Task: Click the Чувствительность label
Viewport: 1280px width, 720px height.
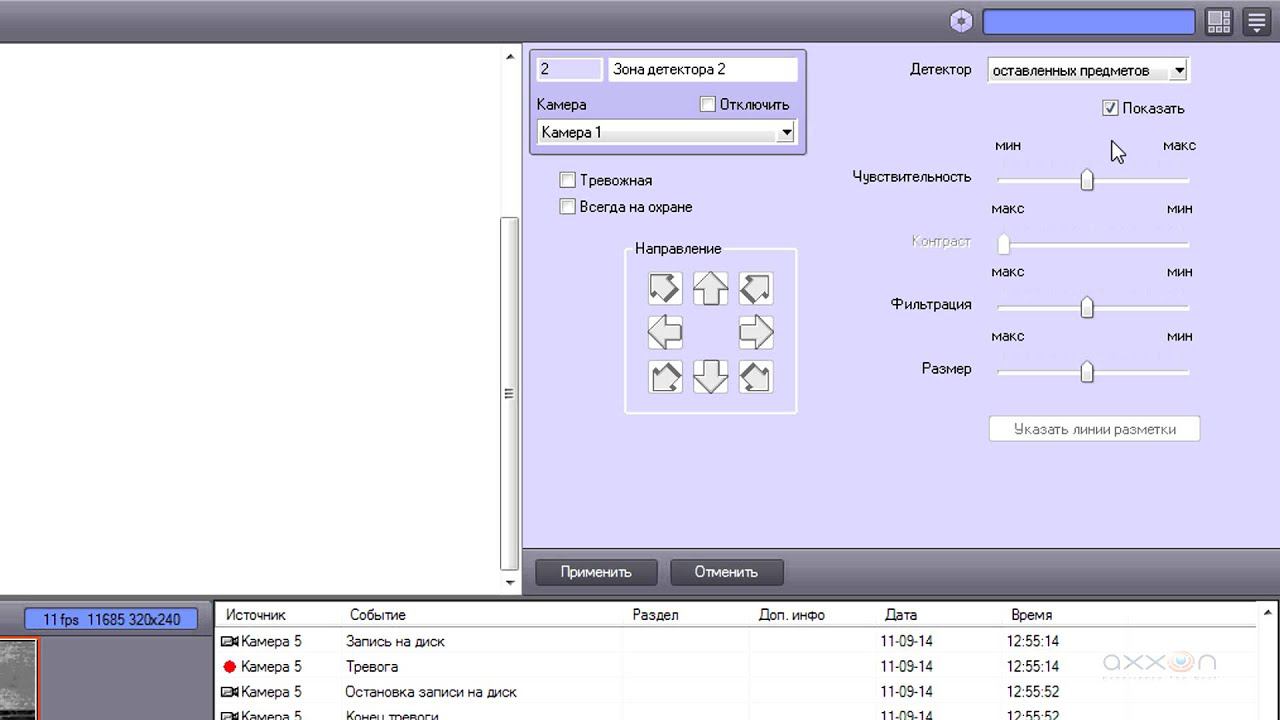Action: (912, 176)
